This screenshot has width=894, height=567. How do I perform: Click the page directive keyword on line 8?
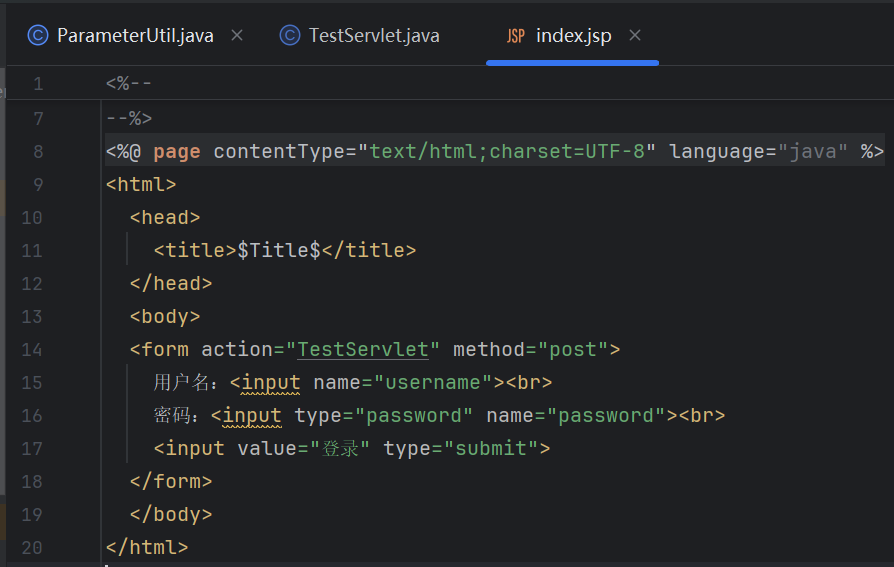(177, 152)
